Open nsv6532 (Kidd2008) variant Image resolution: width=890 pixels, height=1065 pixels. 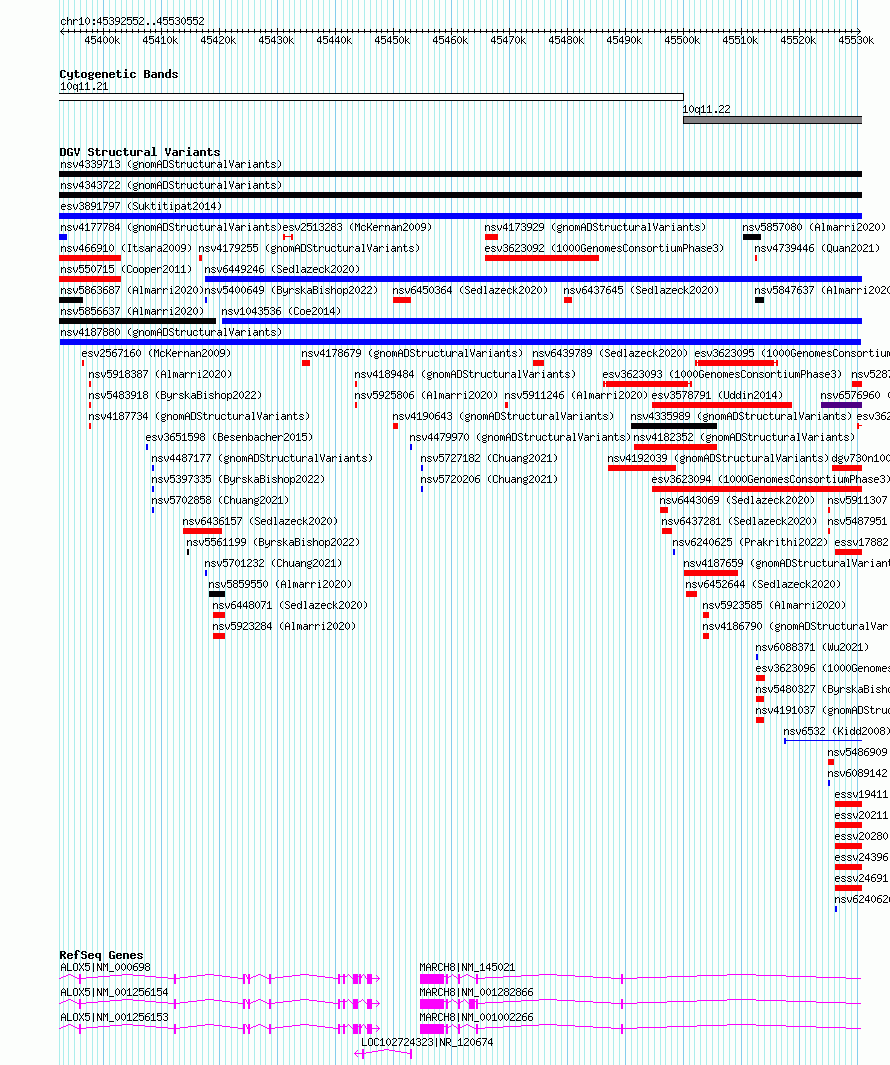[836, 732]
